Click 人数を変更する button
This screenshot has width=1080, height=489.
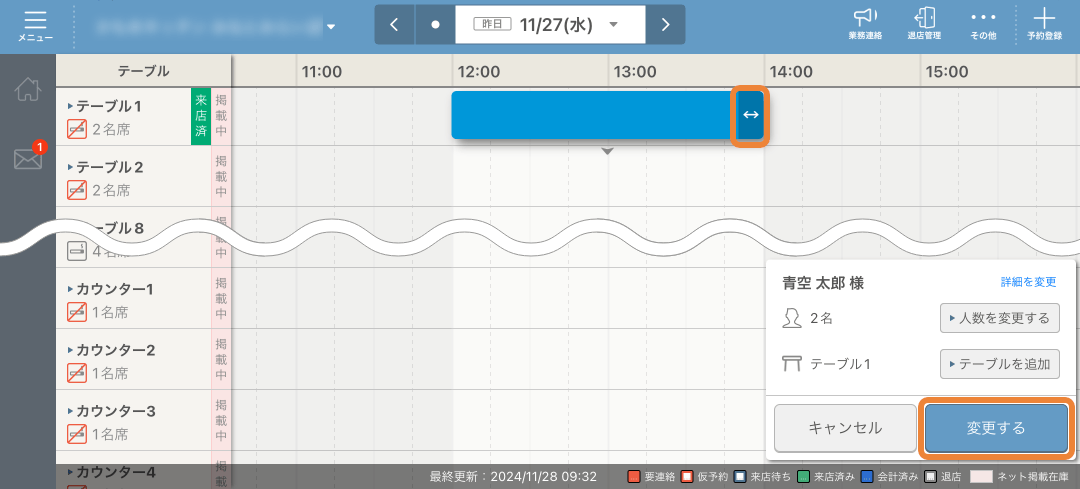click(x=999, y=318)
